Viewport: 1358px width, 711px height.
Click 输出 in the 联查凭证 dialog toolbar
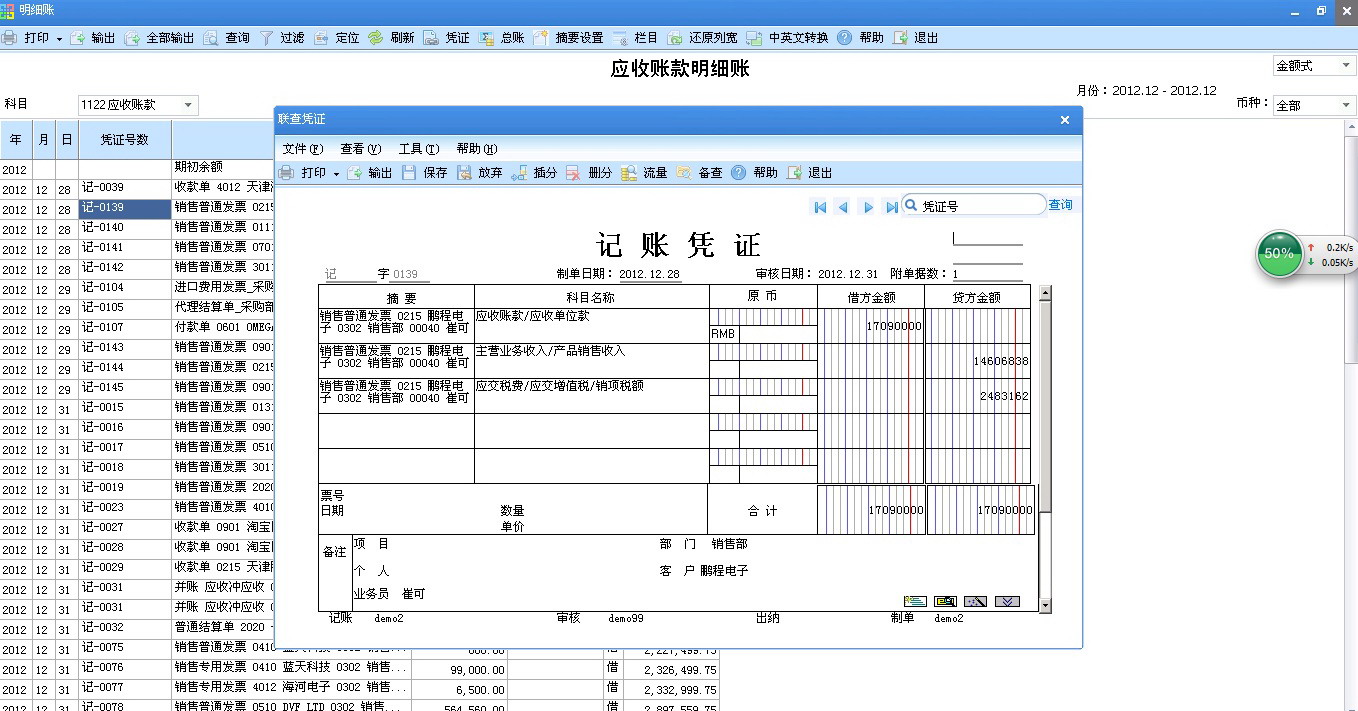[369, 173]
